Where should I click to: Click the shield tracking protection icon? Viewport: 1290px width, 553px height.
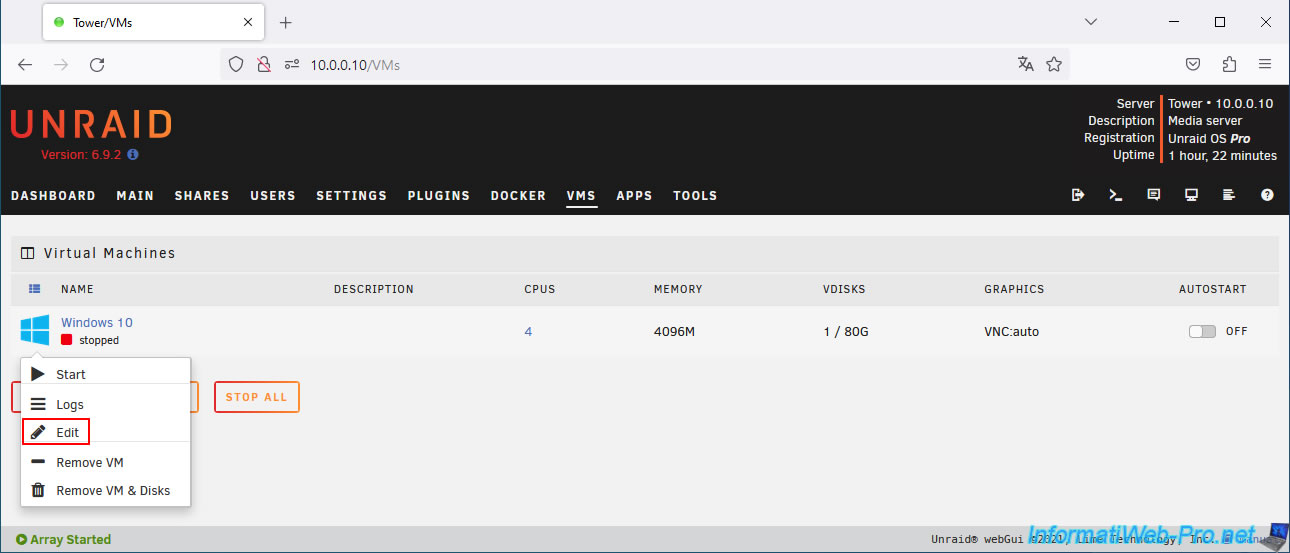click(x=236, y=64)
